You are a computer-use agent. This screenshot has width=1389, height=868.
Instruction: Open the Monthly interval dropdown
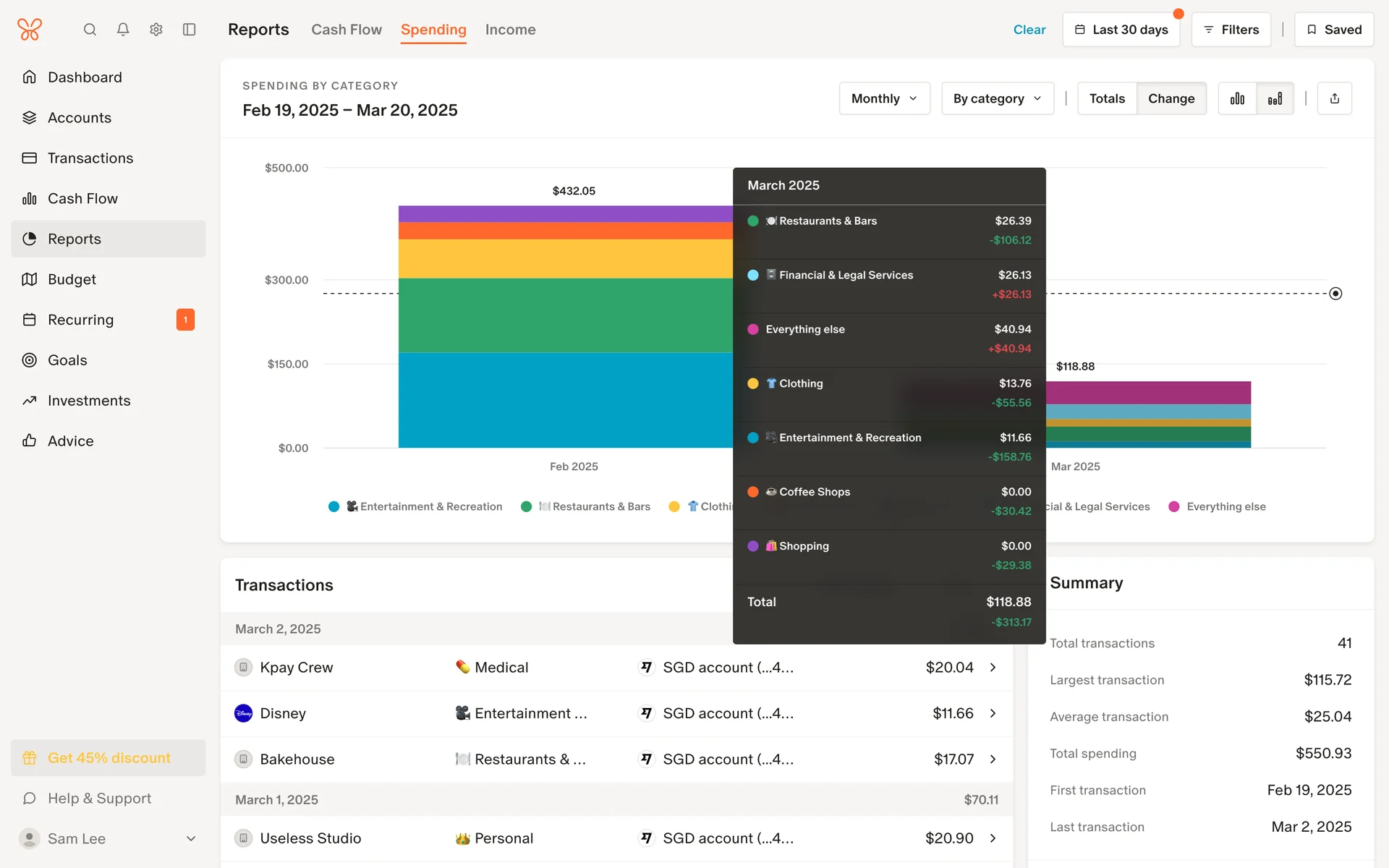pyautogui.click(x=884, y=98)
